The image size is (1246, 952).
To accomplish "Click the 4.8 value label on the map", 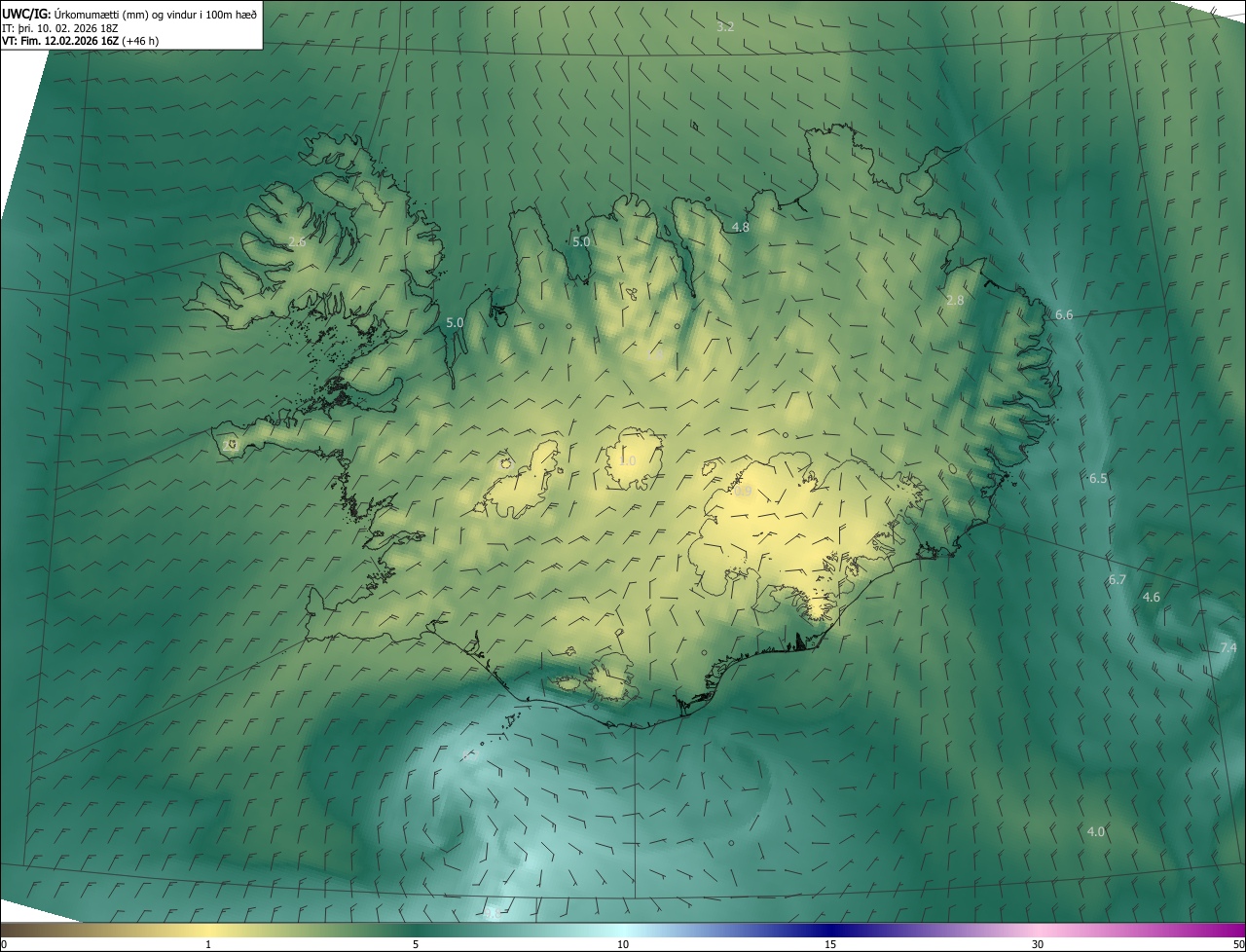I will pos(740,227).
